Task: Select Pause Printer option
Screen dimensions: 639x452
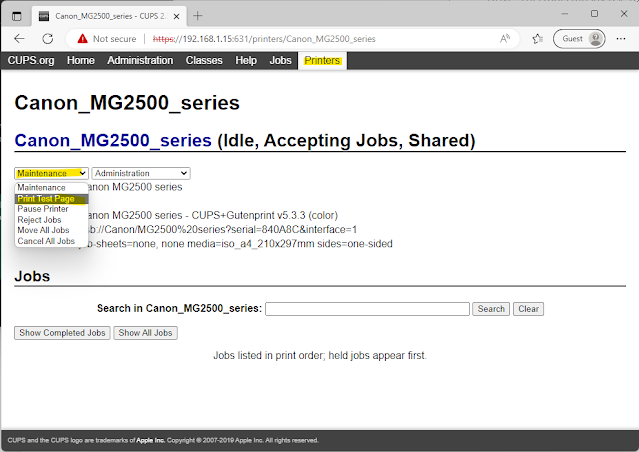Action: (x=51, y=209)
